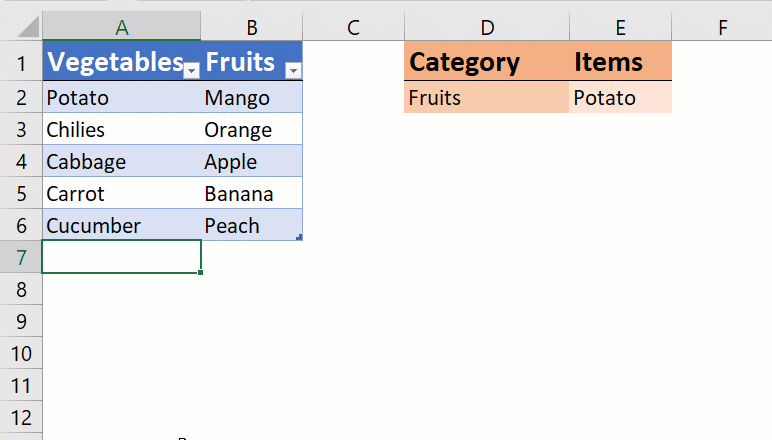Click the table resize handle below Peach

click(x=299, y=237)
